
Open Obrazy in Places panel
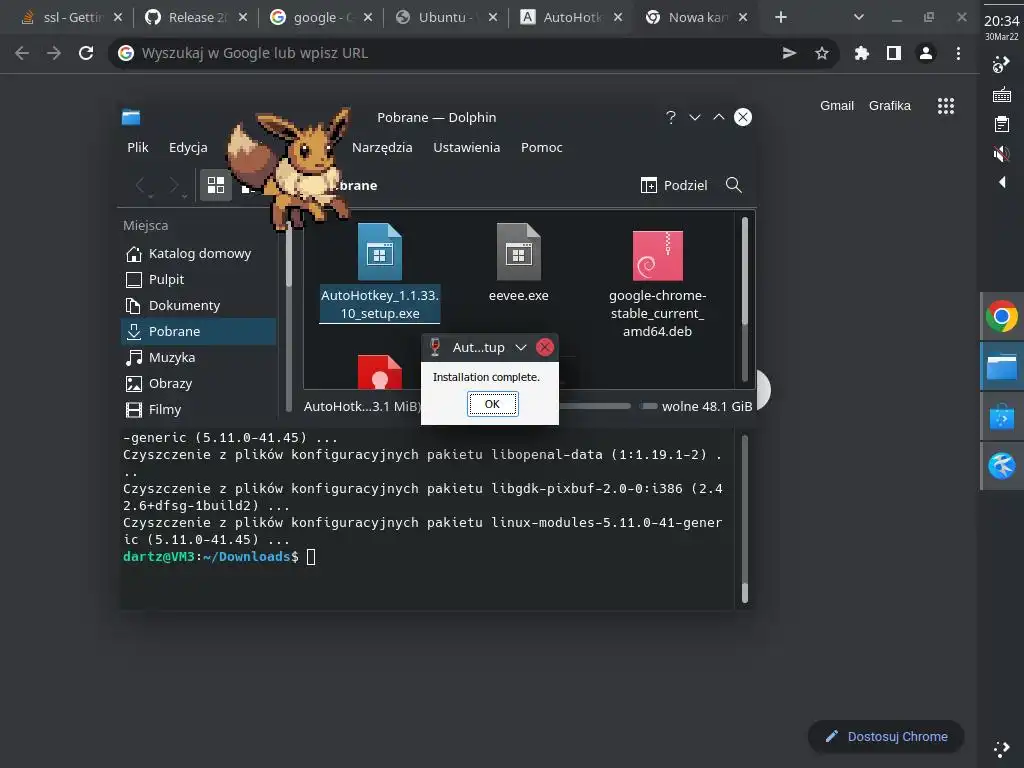coord(199,384)
